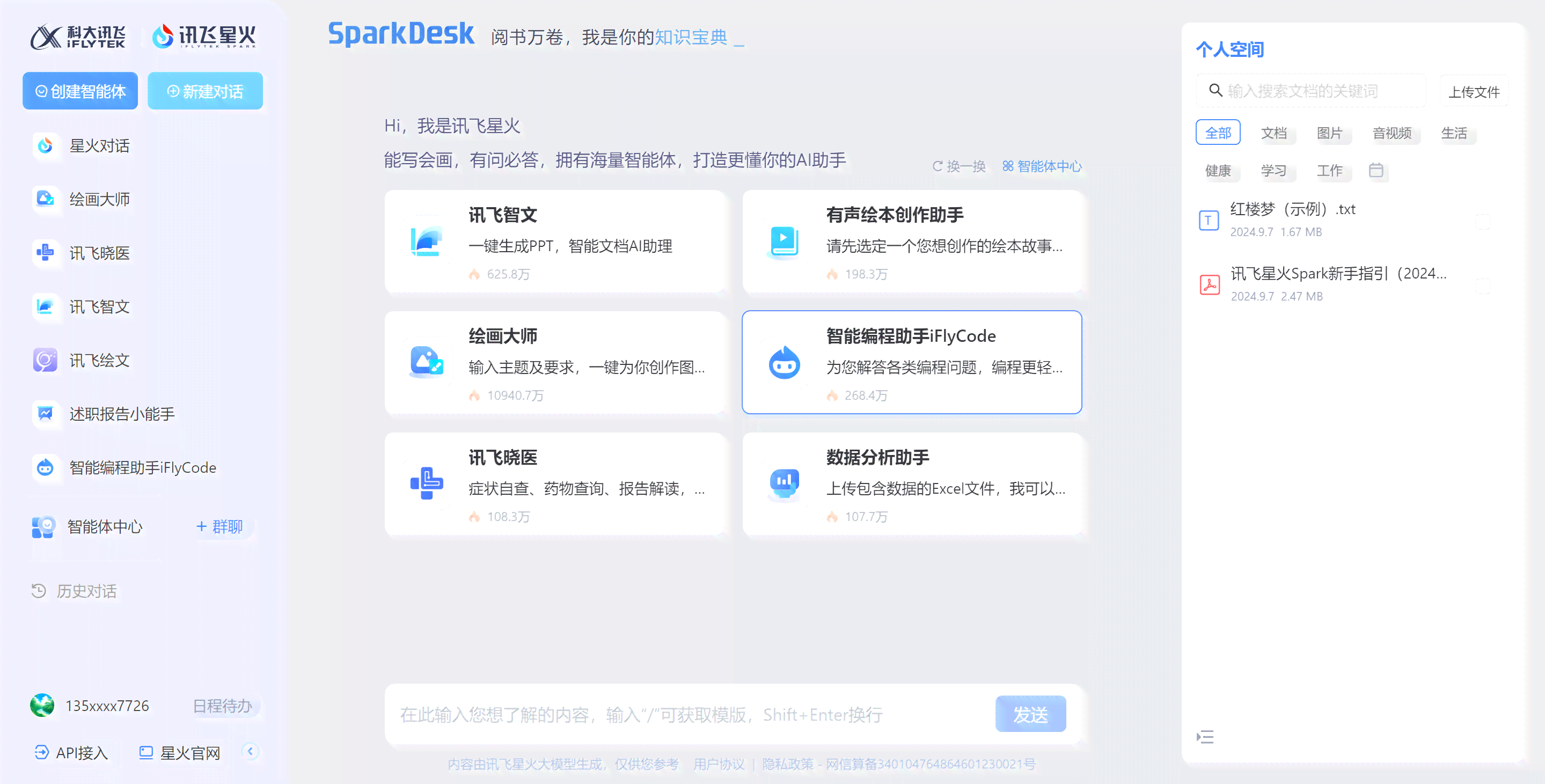Open the 隐私政策 link
1545x784 pixels.
[x=787, y=764]
